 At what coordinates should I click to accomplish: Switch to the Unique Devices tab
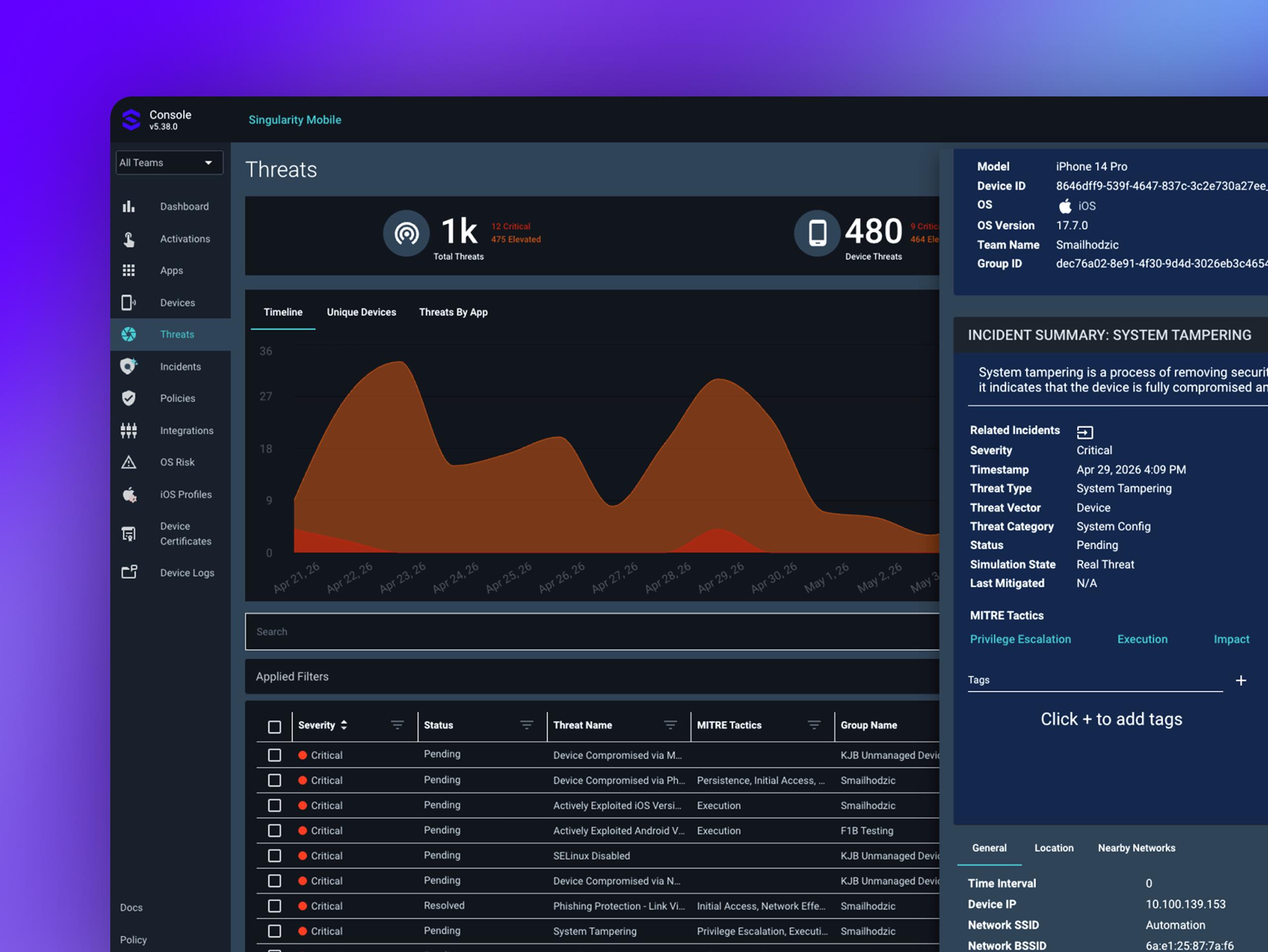pos(361,312)
